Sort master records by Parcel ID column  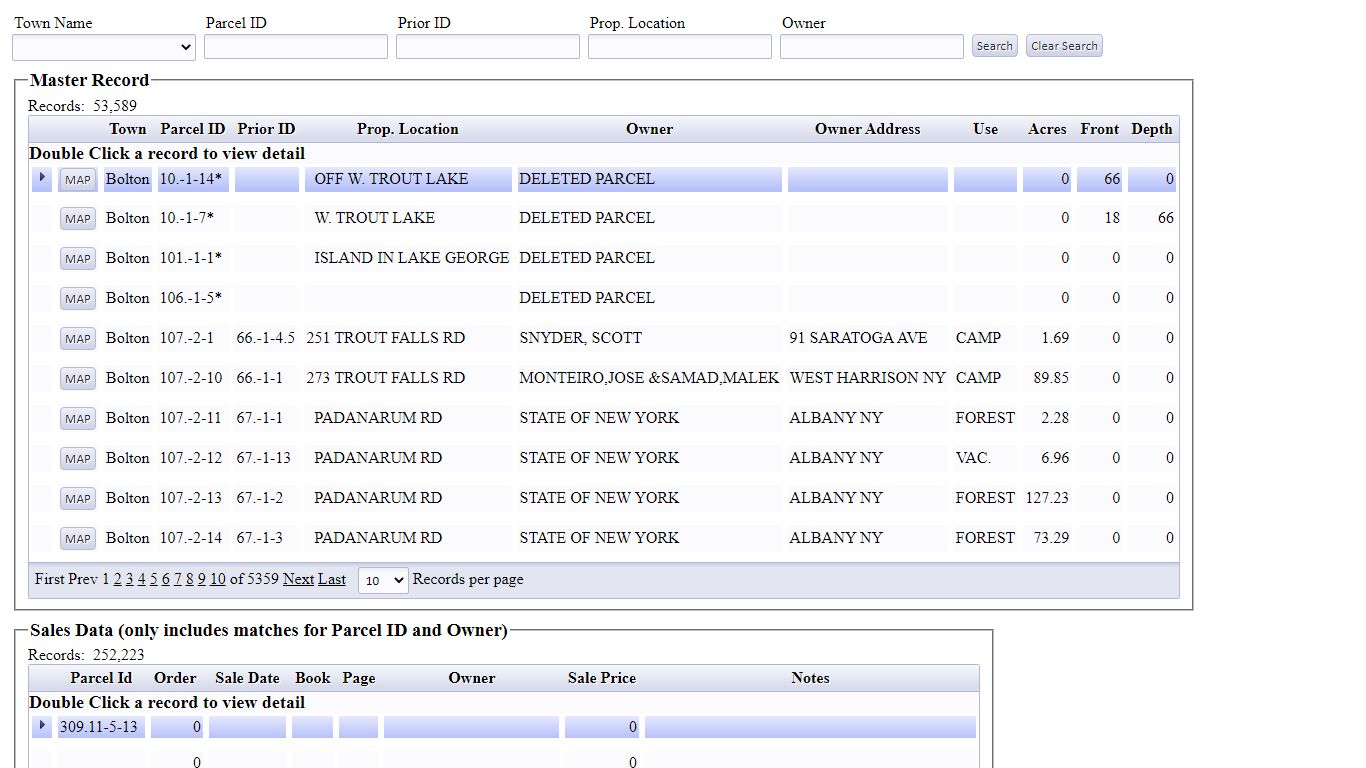193,129
